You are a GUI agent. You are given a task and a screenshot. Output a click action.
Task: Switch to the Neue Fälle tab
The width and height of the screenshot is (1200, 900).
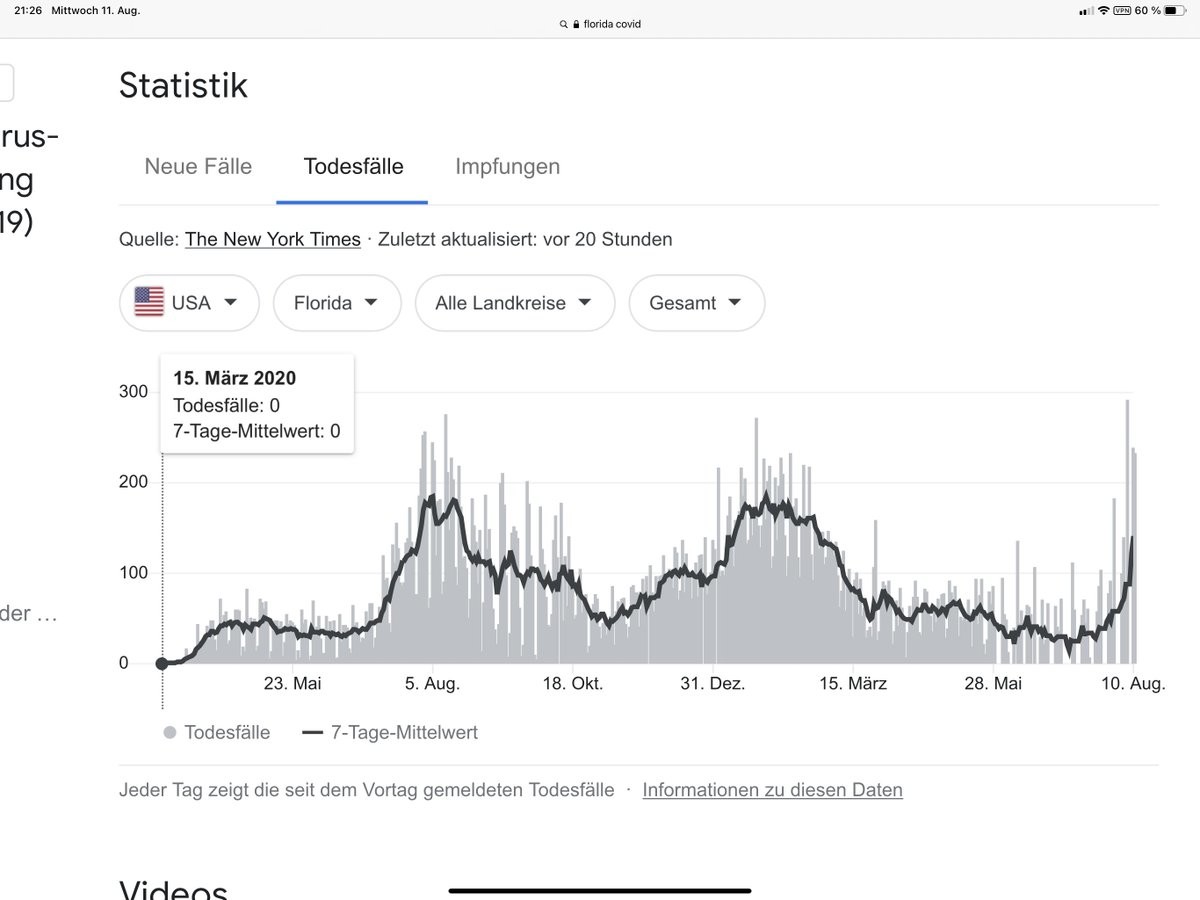pyautogui.click(x=198, y=167)
